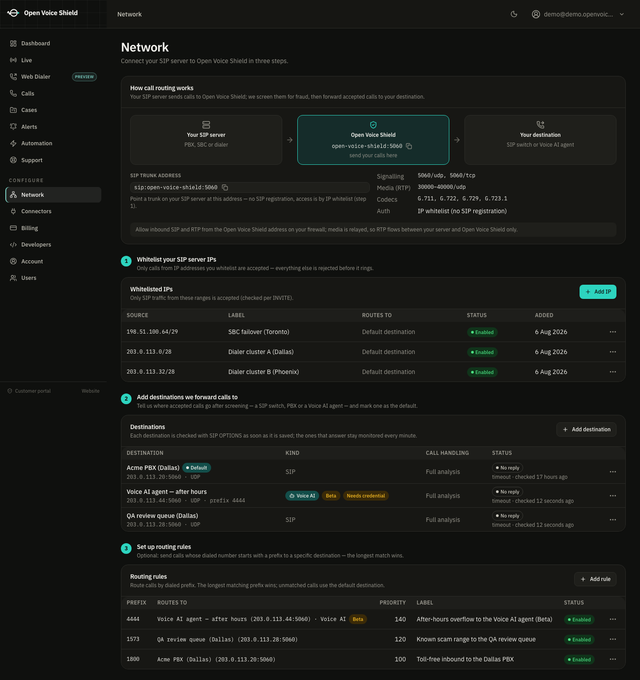
Task: Go to Live in the sidebar
Action: [x=53, y=60]
